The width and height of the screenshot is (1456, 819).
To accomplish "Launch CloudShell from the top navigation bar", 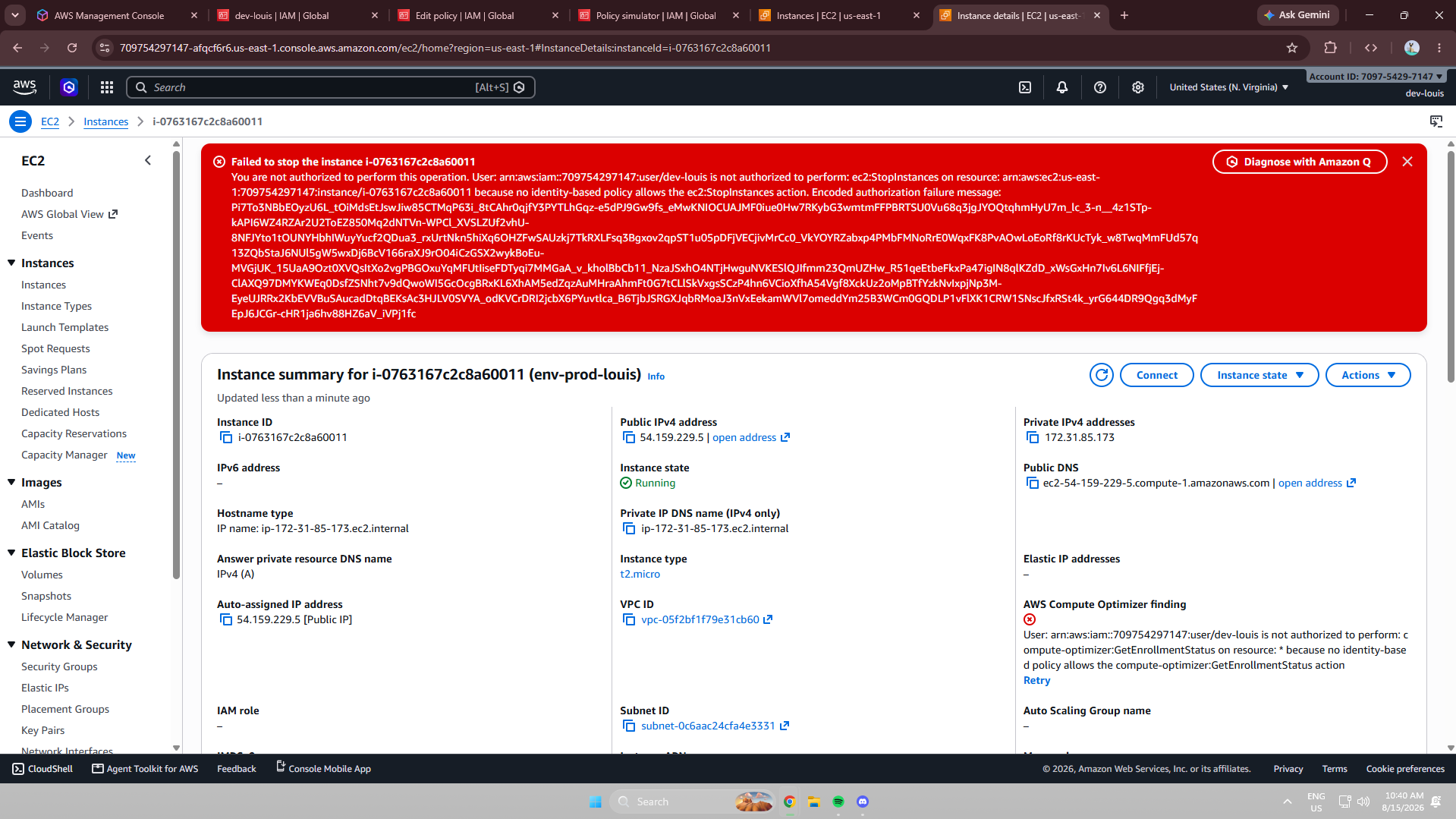I will [x=1025, y=87].
